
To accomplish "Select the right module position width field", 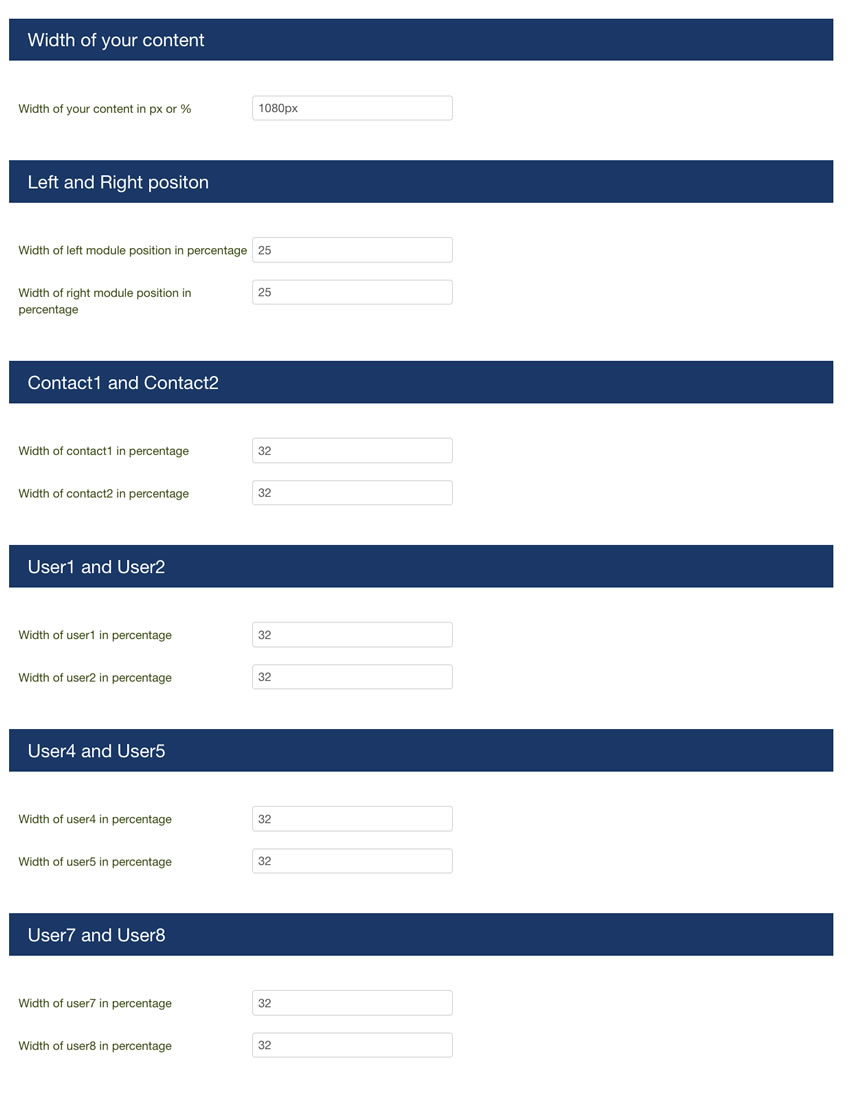I will tap(352, 292).
